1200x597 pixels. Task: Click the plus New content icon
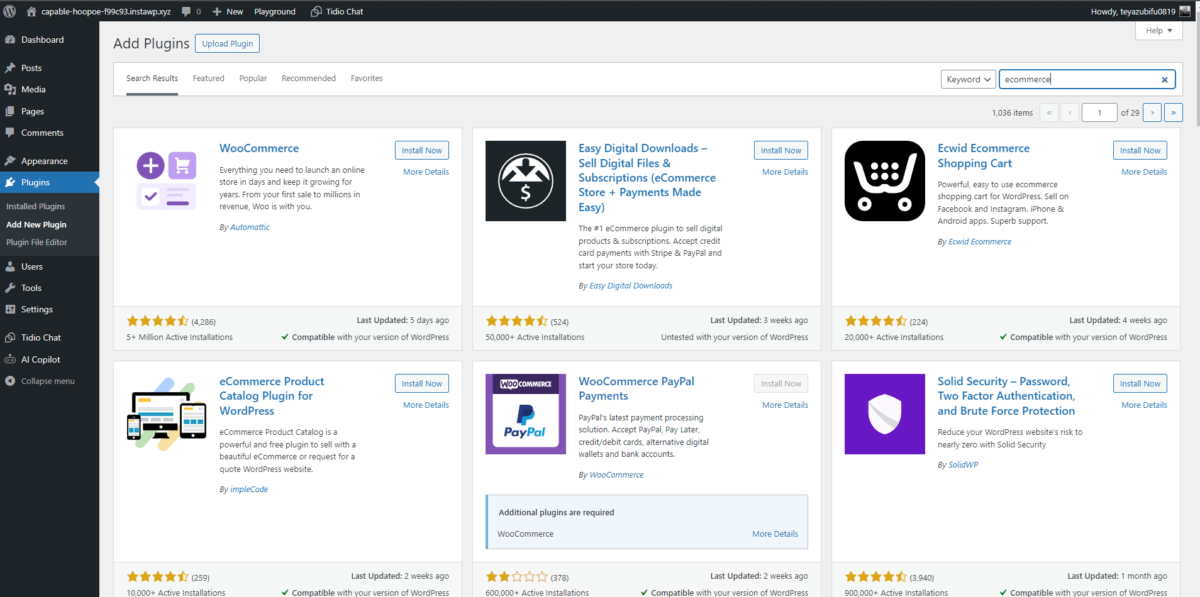click(217, 11)
